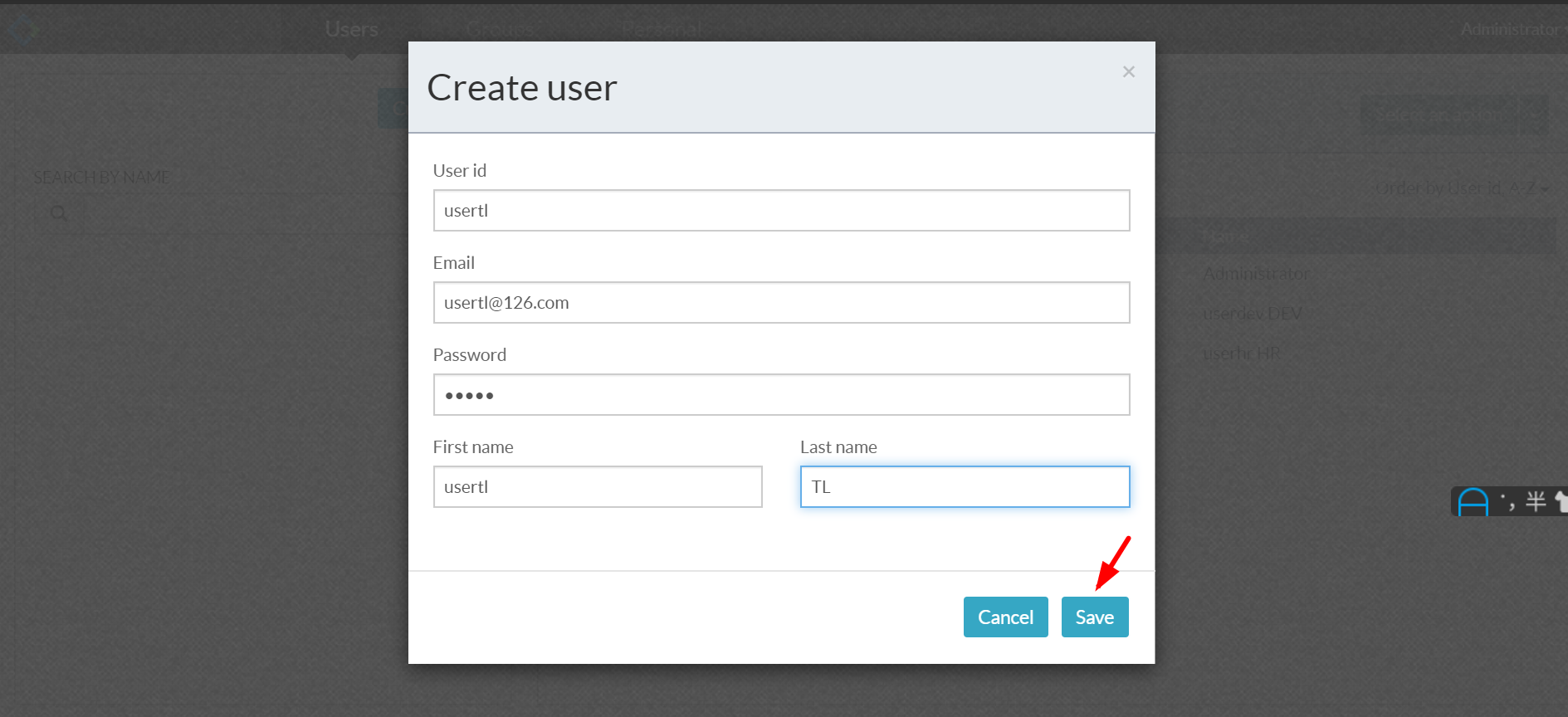The image size is (1568, 717).
Task: Toggle the IME punctuation mode icon
Action: [1507, 501]
